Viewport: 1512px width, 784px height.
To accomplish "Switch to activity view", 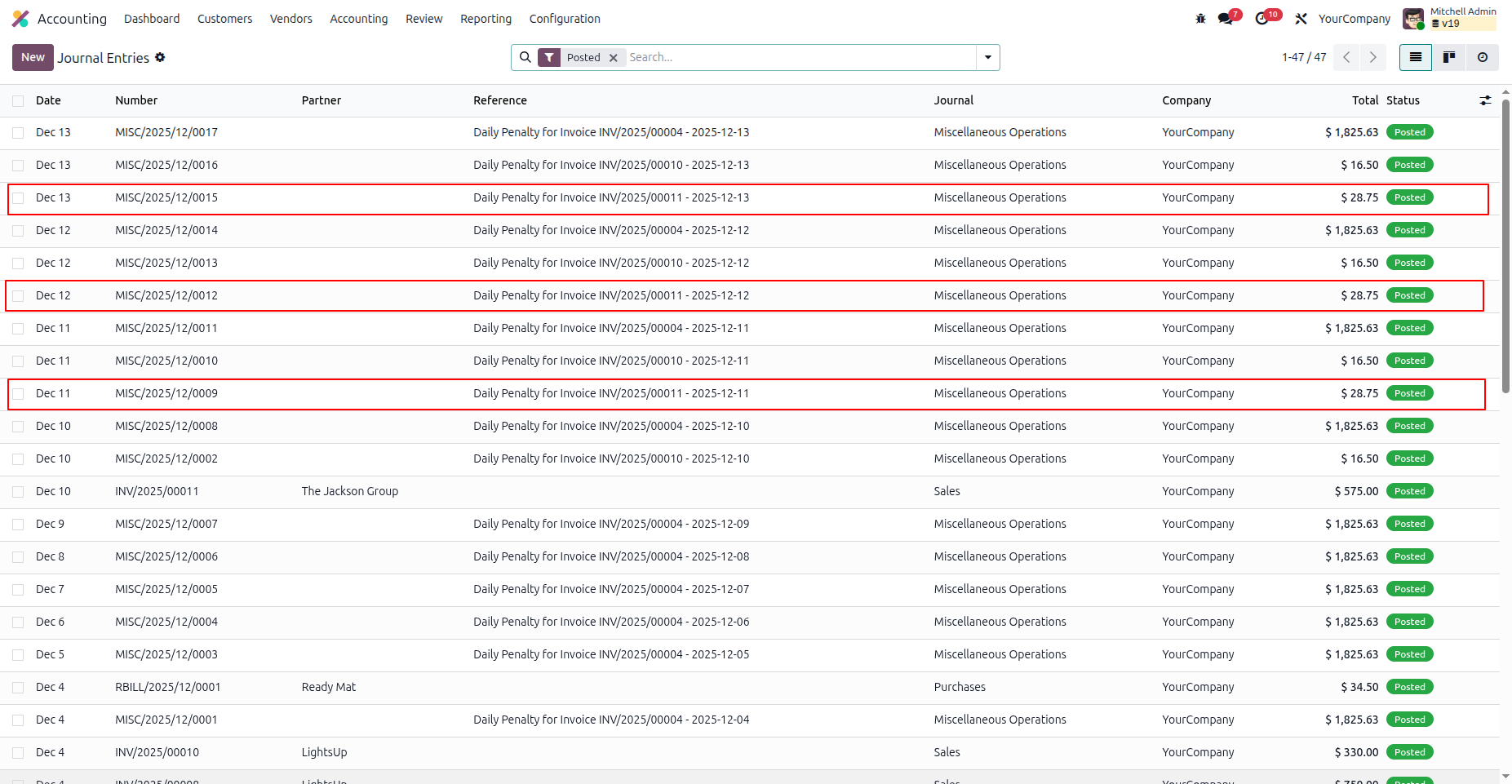I will [1483, 57].
